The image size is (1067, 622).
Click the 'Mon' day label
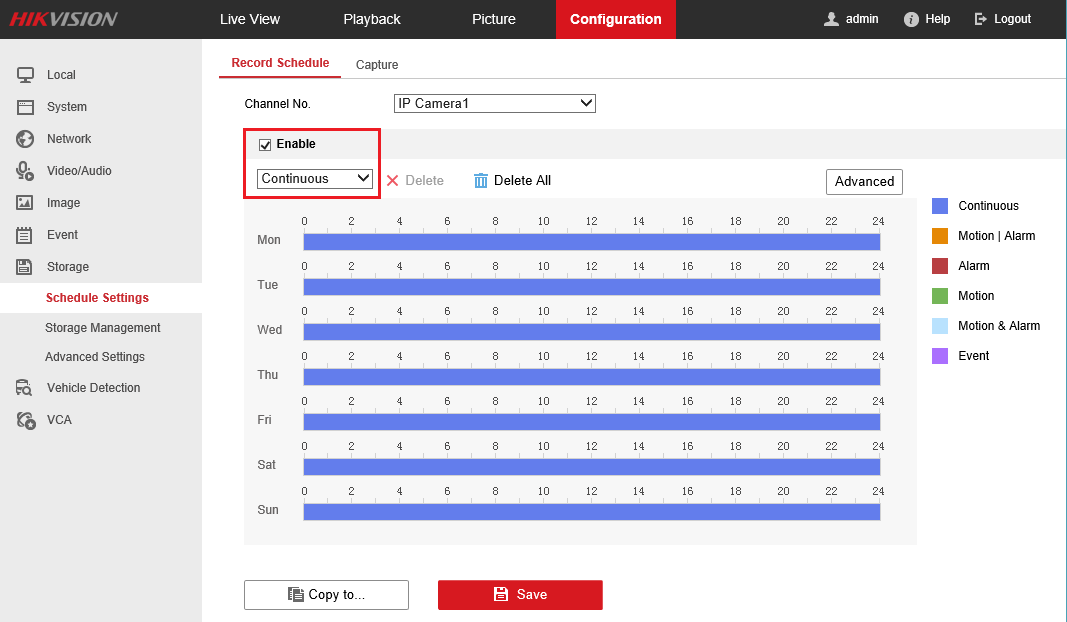tap(269, 240)
